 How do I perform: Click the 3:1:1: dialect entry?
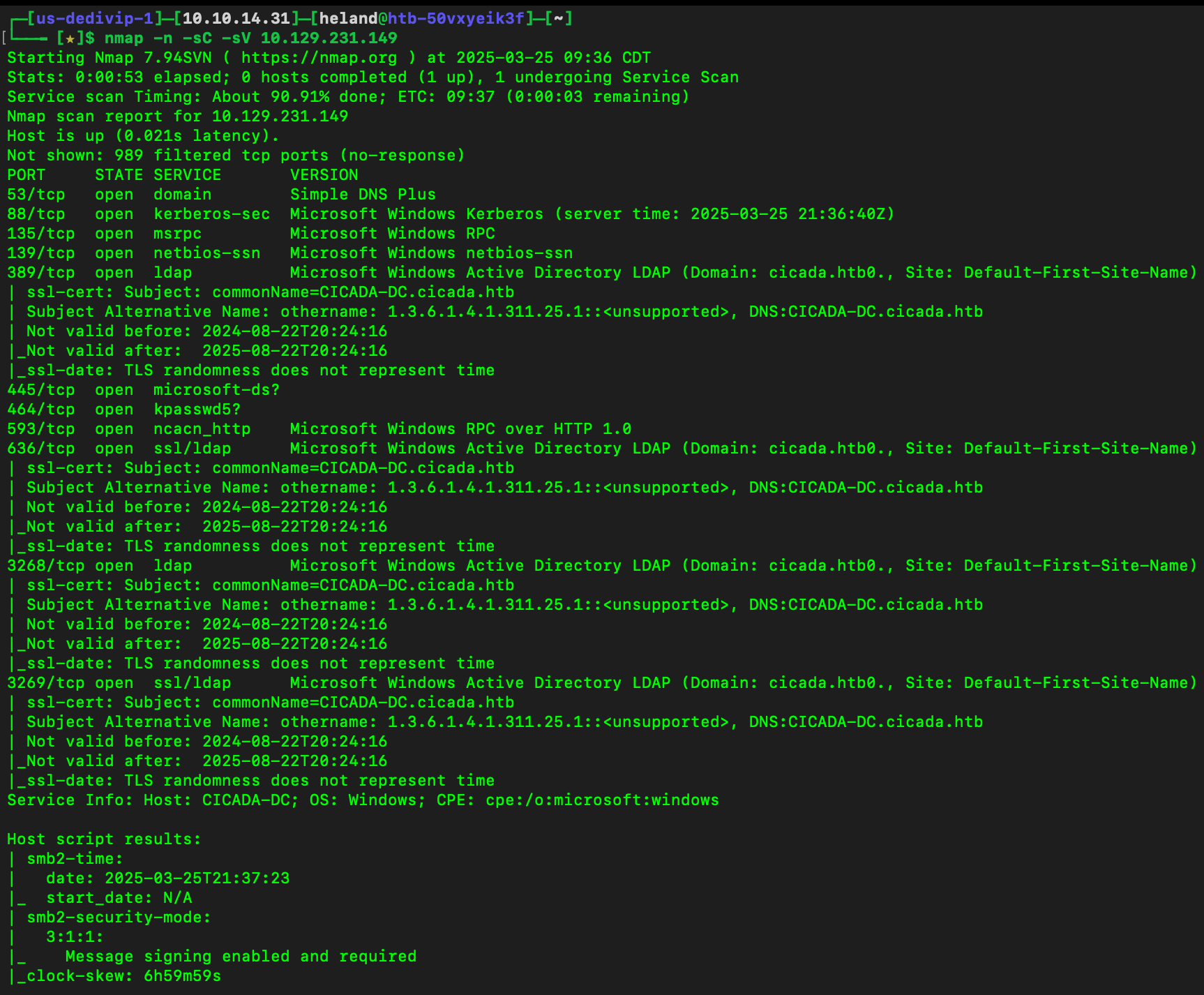[75, 937]
